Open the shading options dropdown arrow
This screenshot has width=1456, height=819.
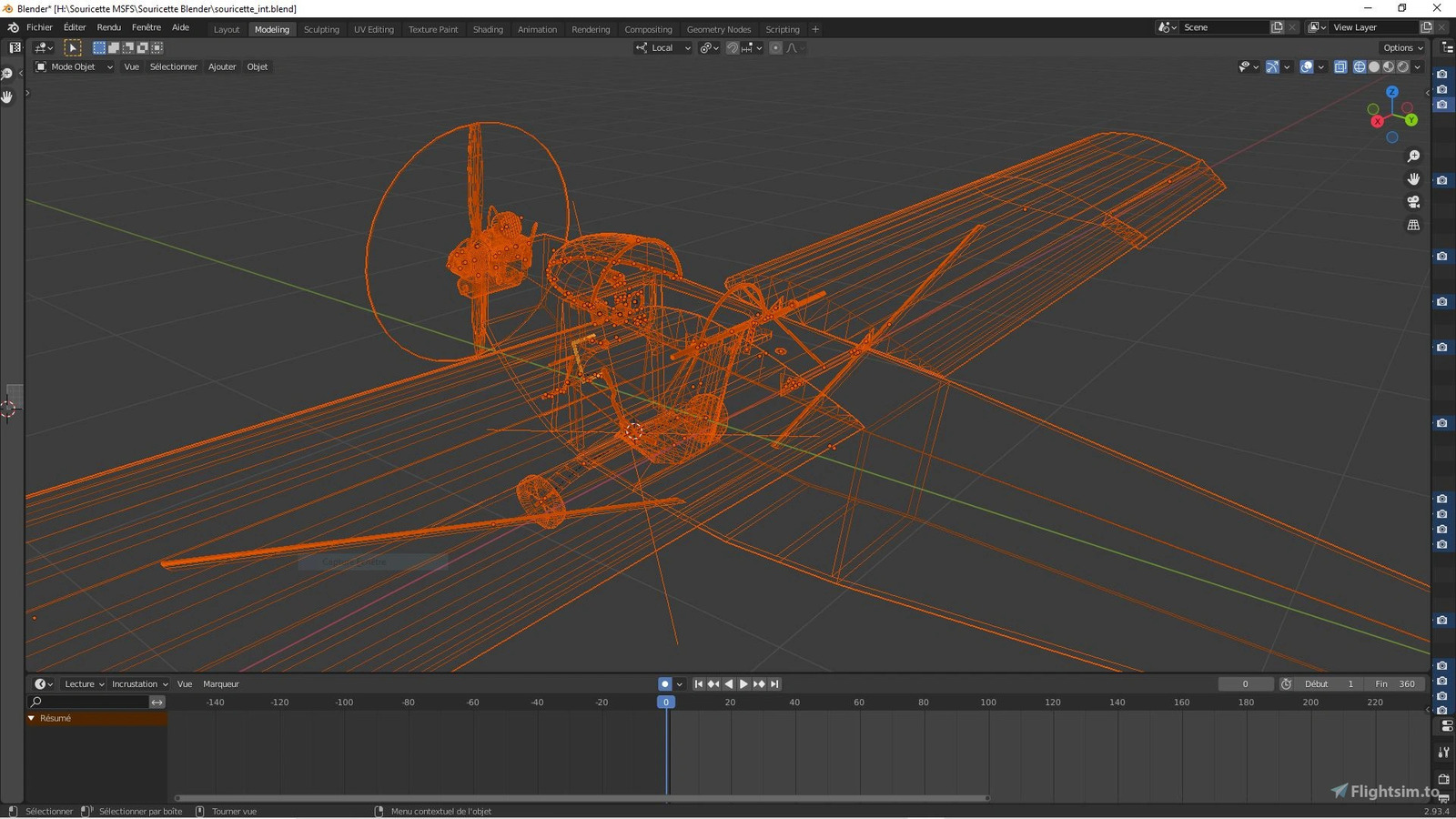[1417, 66]
